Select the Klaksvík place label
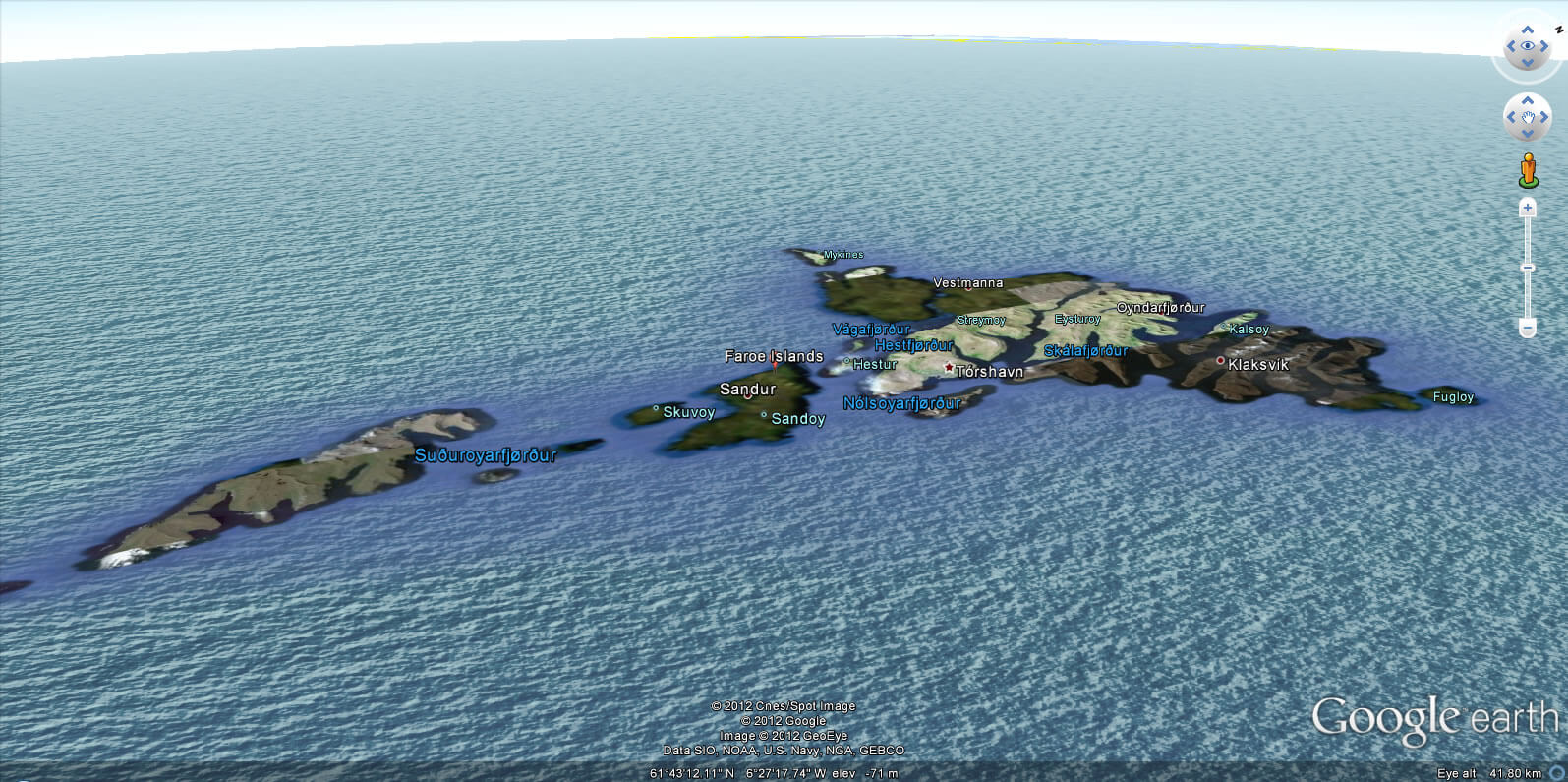Viewport: 1568px width, 782px height. pos(1257,364)
